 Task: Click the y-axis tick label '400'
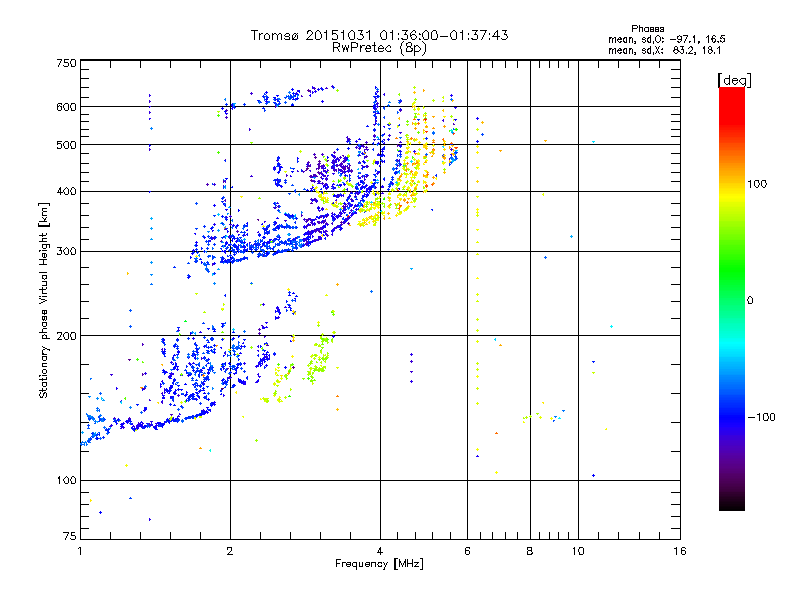pos(66,192)
